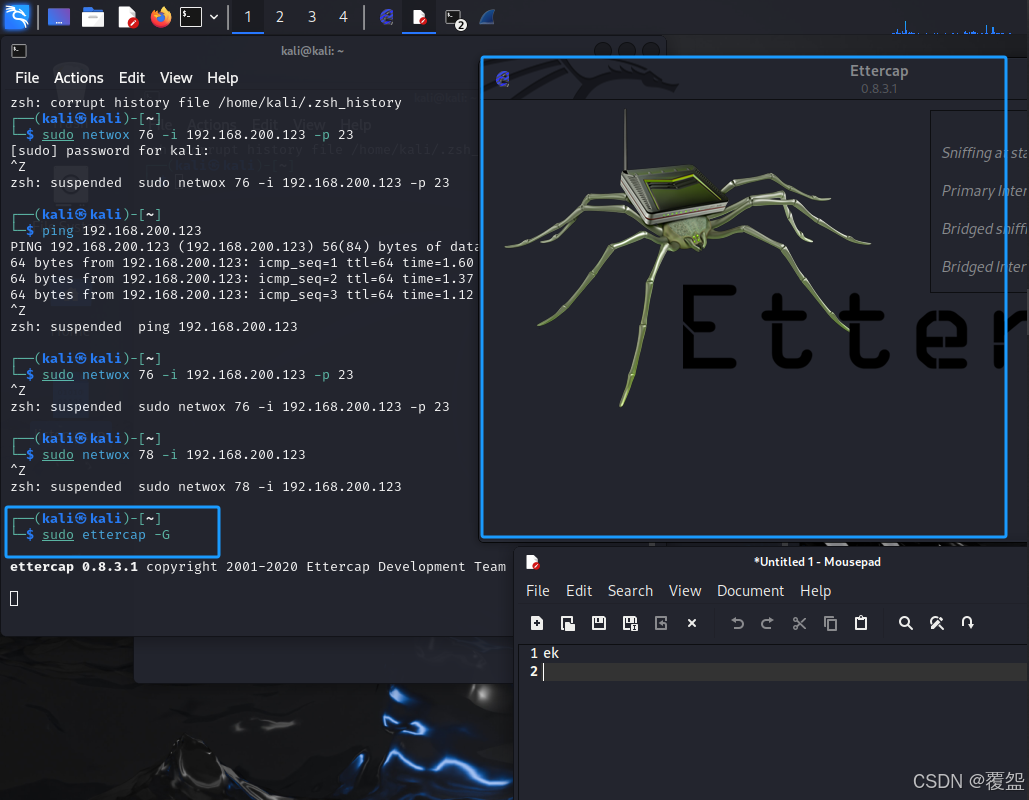Open Find and Replace toolbar icon
This screenshot has height=800, width=1029.
point(936,623)
